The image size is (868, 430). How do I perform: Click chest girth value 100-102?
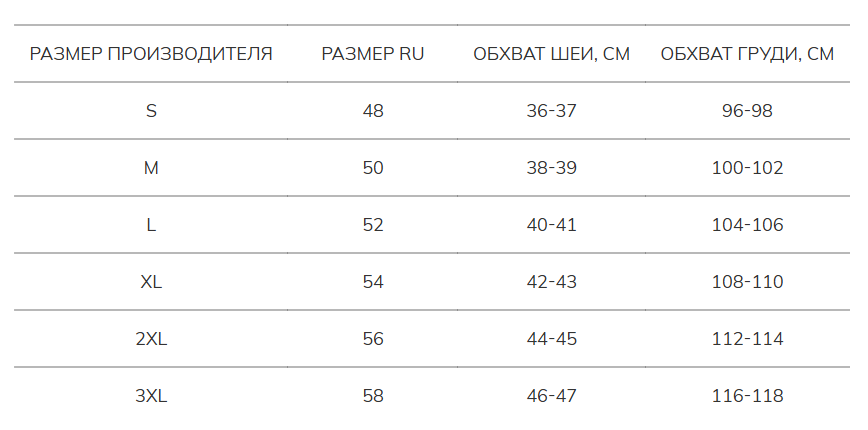pyautogui.click(x=747, y=168)
